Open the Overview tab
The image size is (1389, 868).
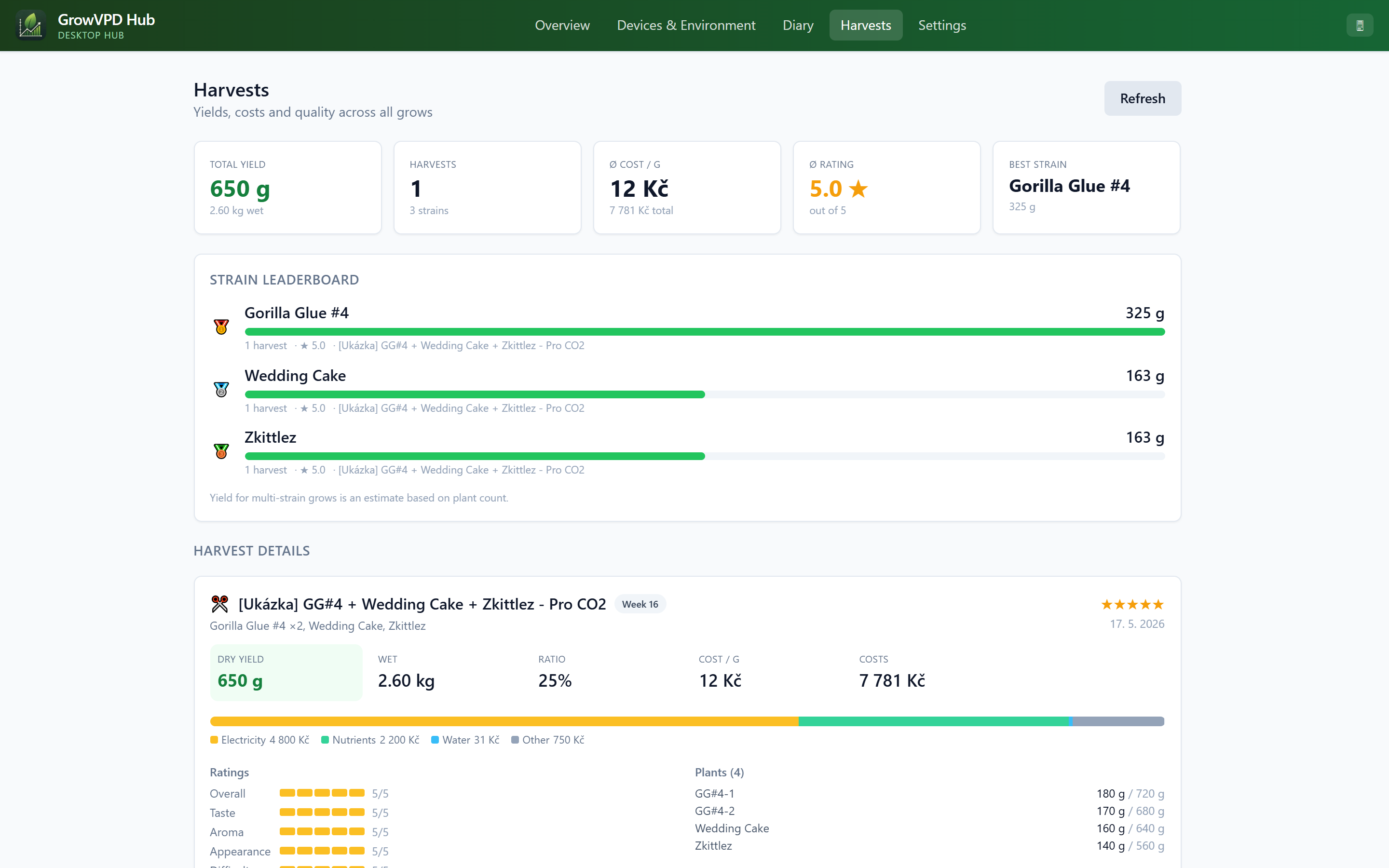click(x=562, y=25)
